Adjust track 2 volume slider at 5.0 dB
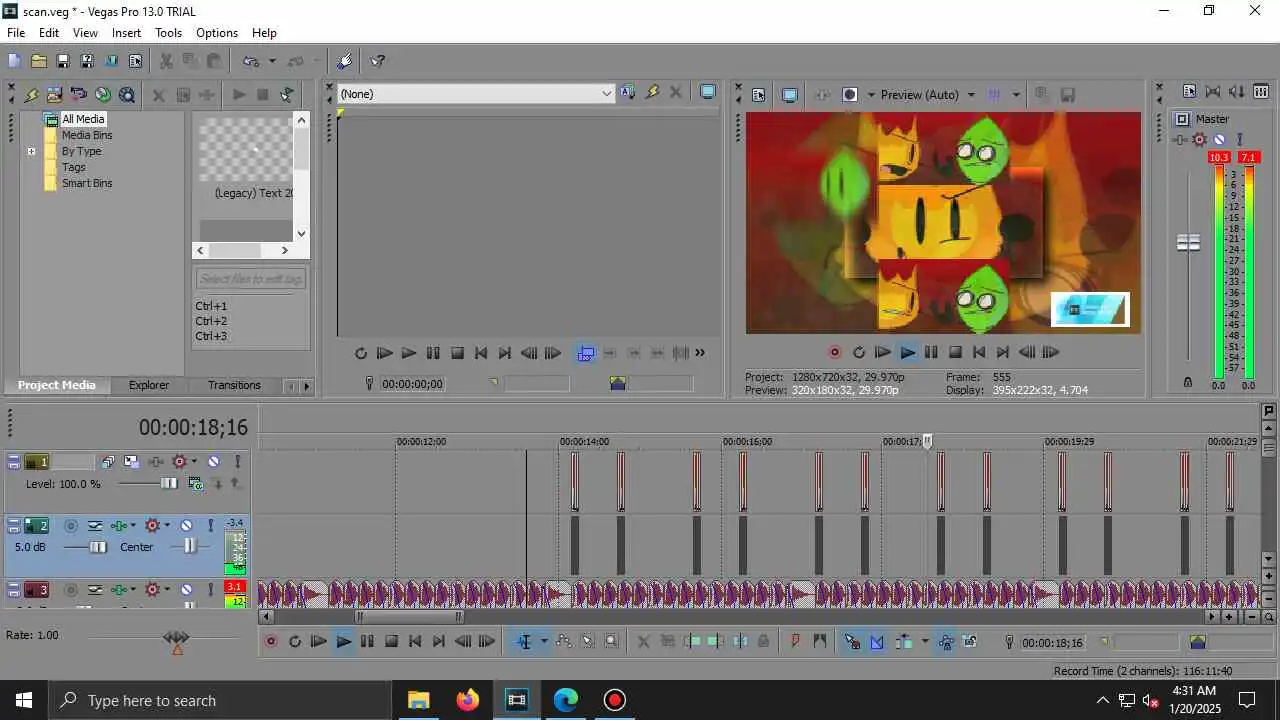The image size is (1280, 720). pyautogui.click(x=98, y=547)
